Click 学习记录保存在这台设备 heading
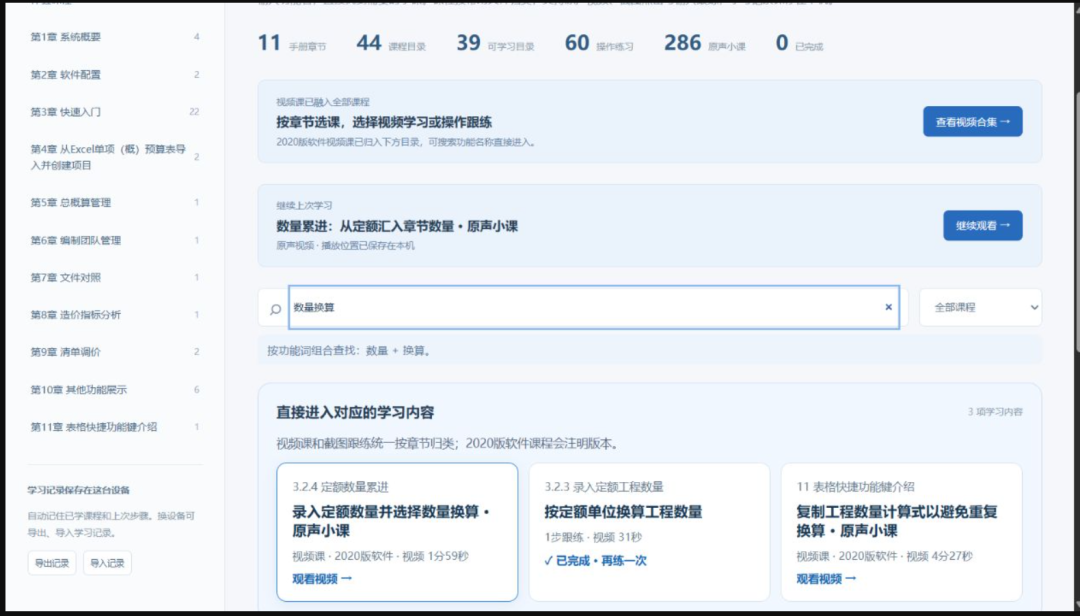The image size is (1080, 616). point(79,491)
